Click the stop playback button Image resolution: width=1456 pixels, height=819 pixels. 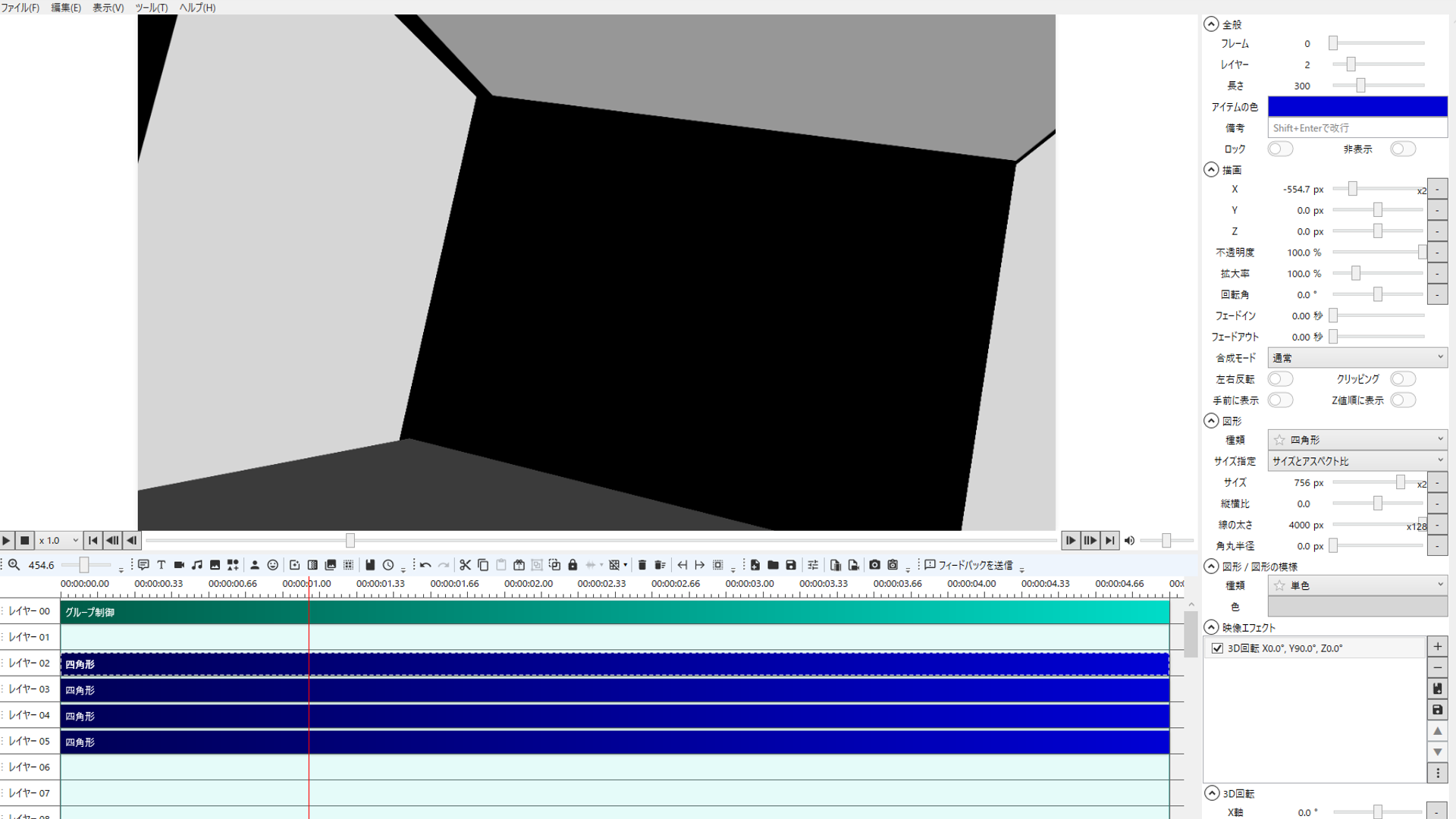pyautogui.click(x=24, y=541)
